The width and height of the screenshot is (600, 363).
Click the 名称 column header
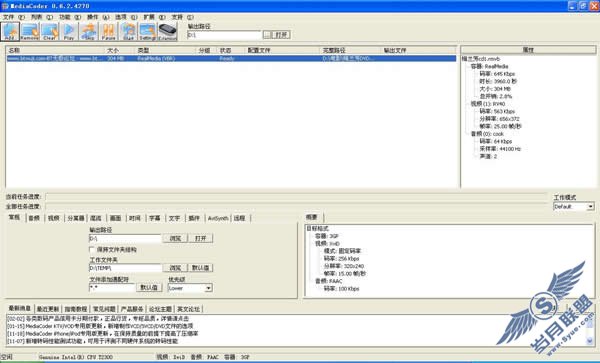point(55,50)
